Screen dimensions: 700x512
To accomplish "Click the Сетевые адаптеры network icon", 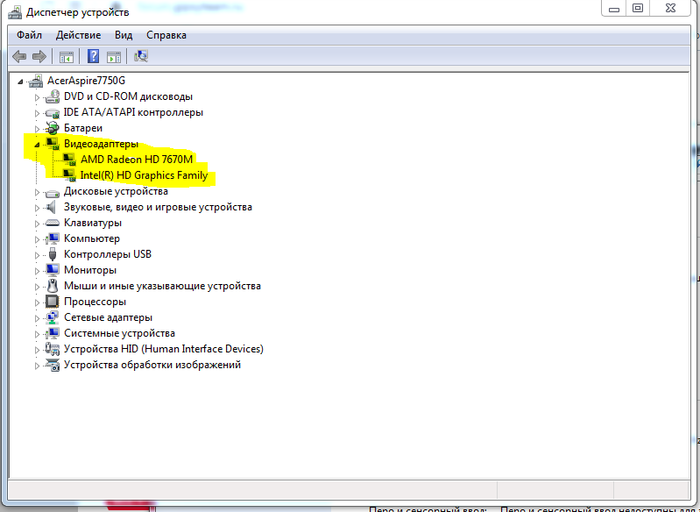I will (x=52, y=317).
